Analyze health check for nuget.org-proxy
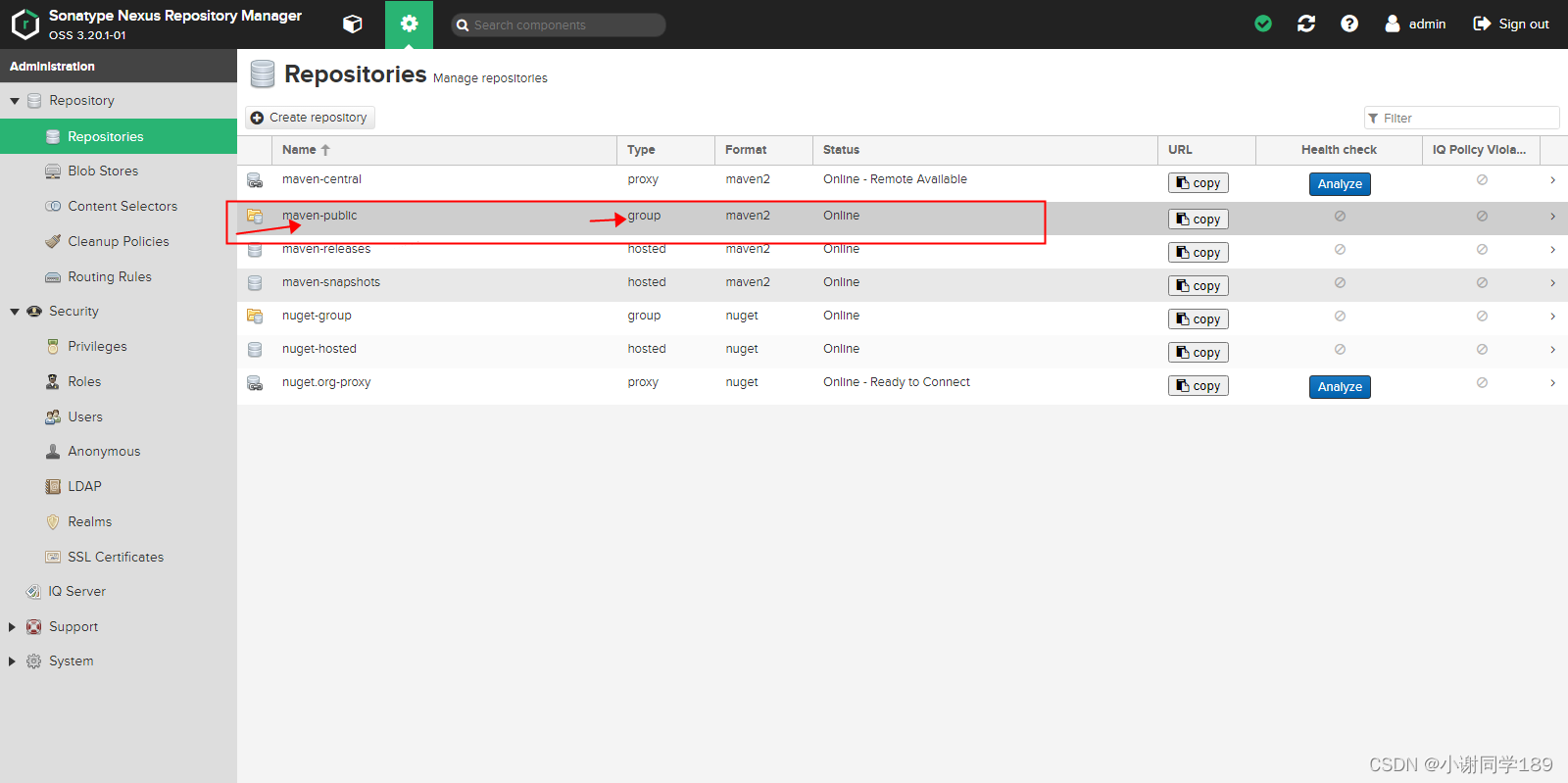Screen dimensions: 1568x783 click(x=1340, y=387)
